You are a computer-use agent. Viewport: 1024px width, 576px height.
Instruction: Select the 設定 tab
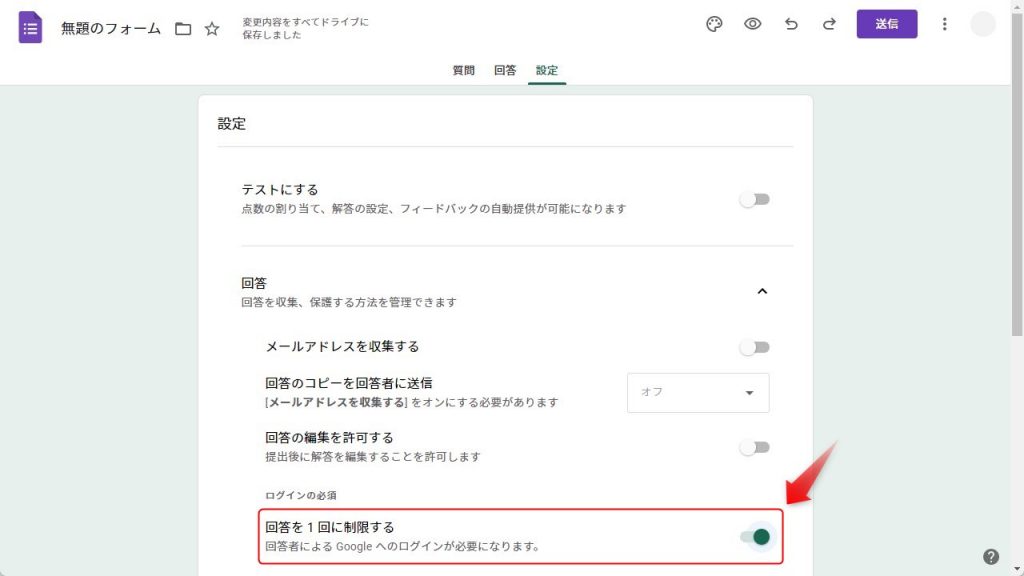tap(547, 70)
